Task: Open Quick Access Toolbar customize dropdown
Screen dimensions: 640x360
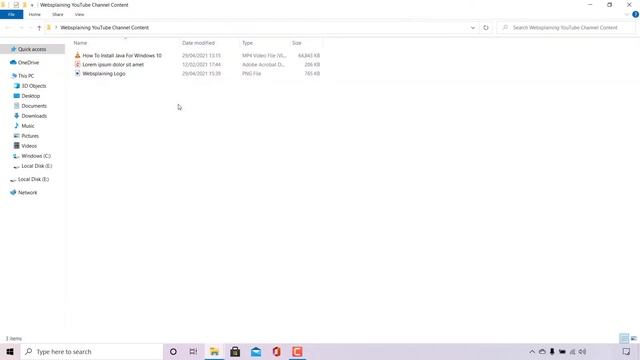Action: tap(32, 5)
